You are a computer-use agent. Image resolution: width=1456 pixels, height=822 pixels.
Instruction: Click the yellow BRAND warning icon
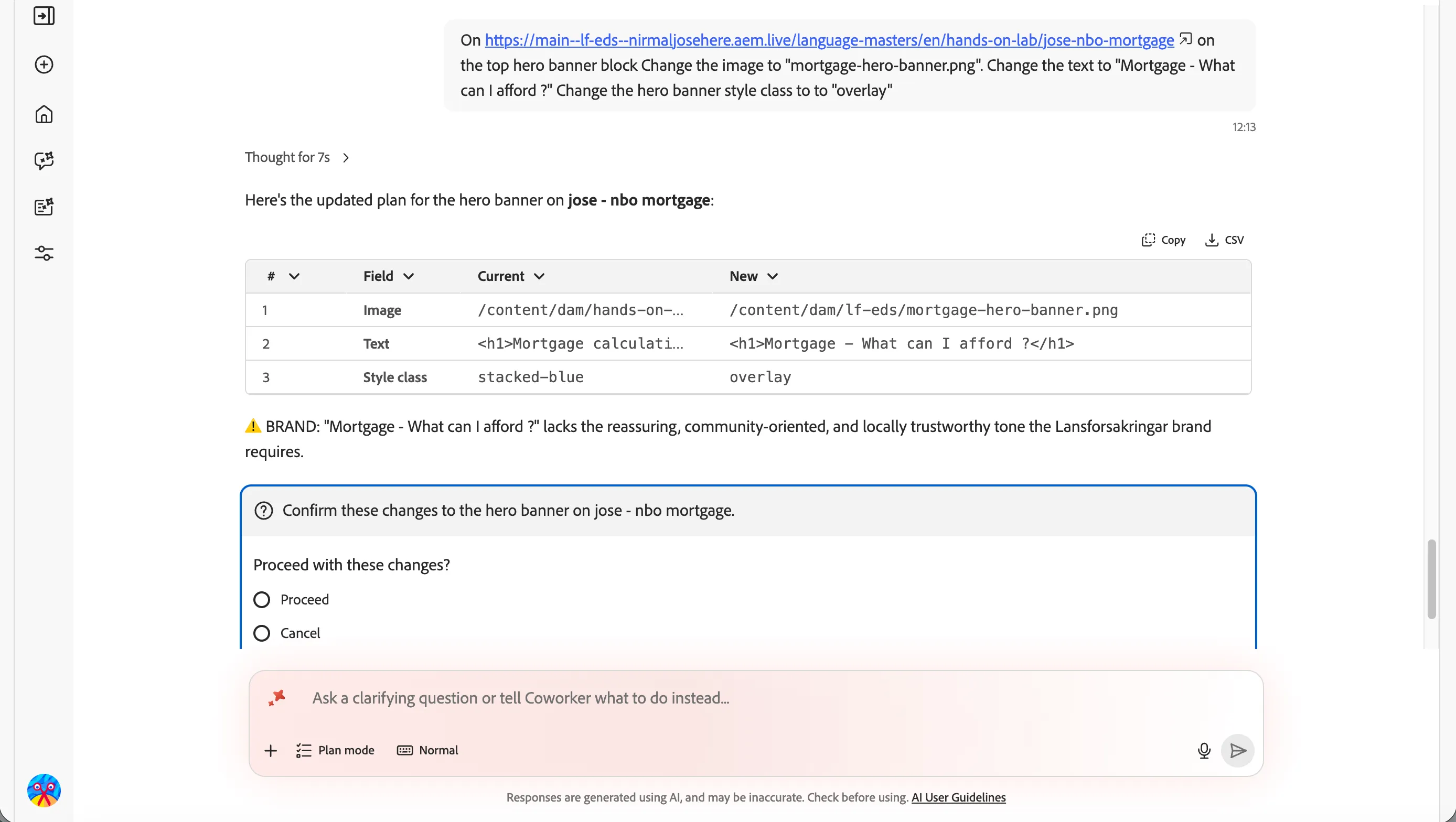[x=253, y=426]
